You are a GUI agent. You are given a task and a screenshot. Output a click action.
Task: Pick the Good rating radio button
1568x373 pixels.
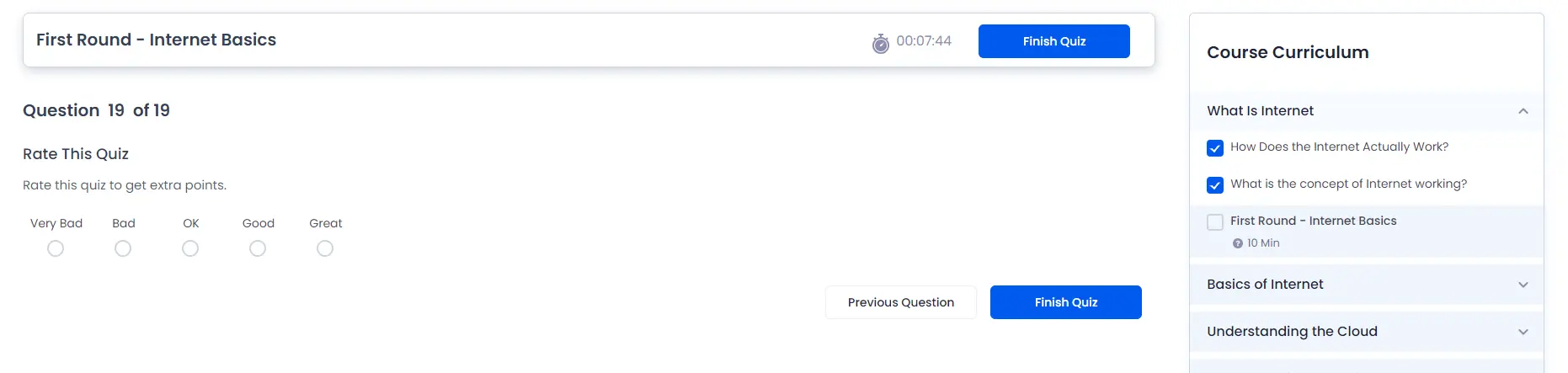(258, 248)
